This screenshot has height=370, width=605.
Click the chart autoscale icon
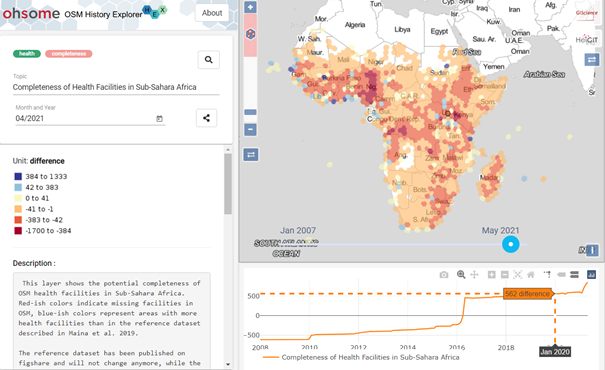[518, 274]
